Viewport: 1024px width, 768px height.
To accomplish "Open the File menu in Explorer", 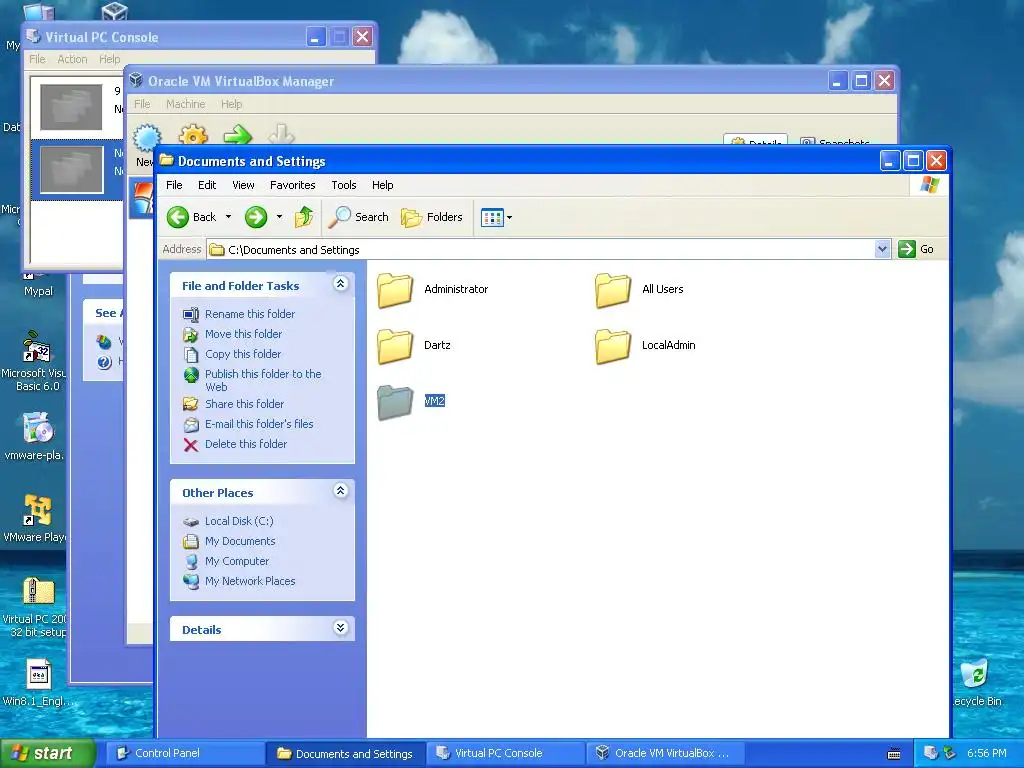I will click(174, 185).
